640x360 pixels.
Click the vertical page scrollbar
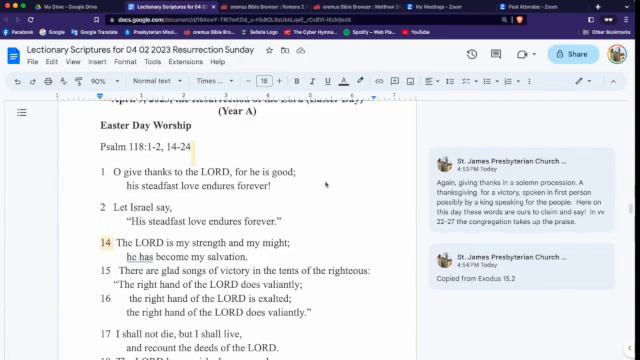click(631, 208)
